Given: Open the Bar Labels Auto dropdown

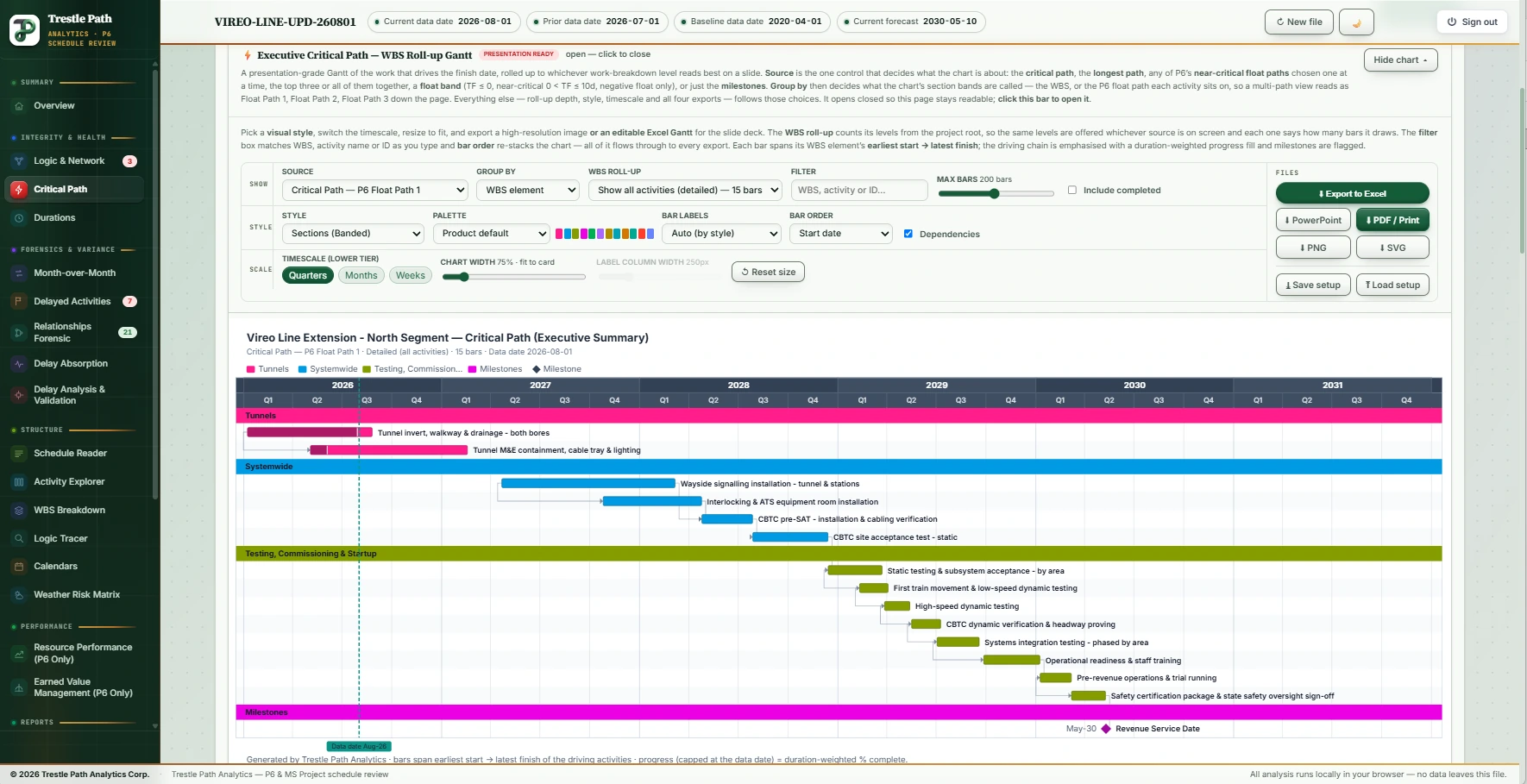Looking at the screenshot, I should tap(721, 234).
